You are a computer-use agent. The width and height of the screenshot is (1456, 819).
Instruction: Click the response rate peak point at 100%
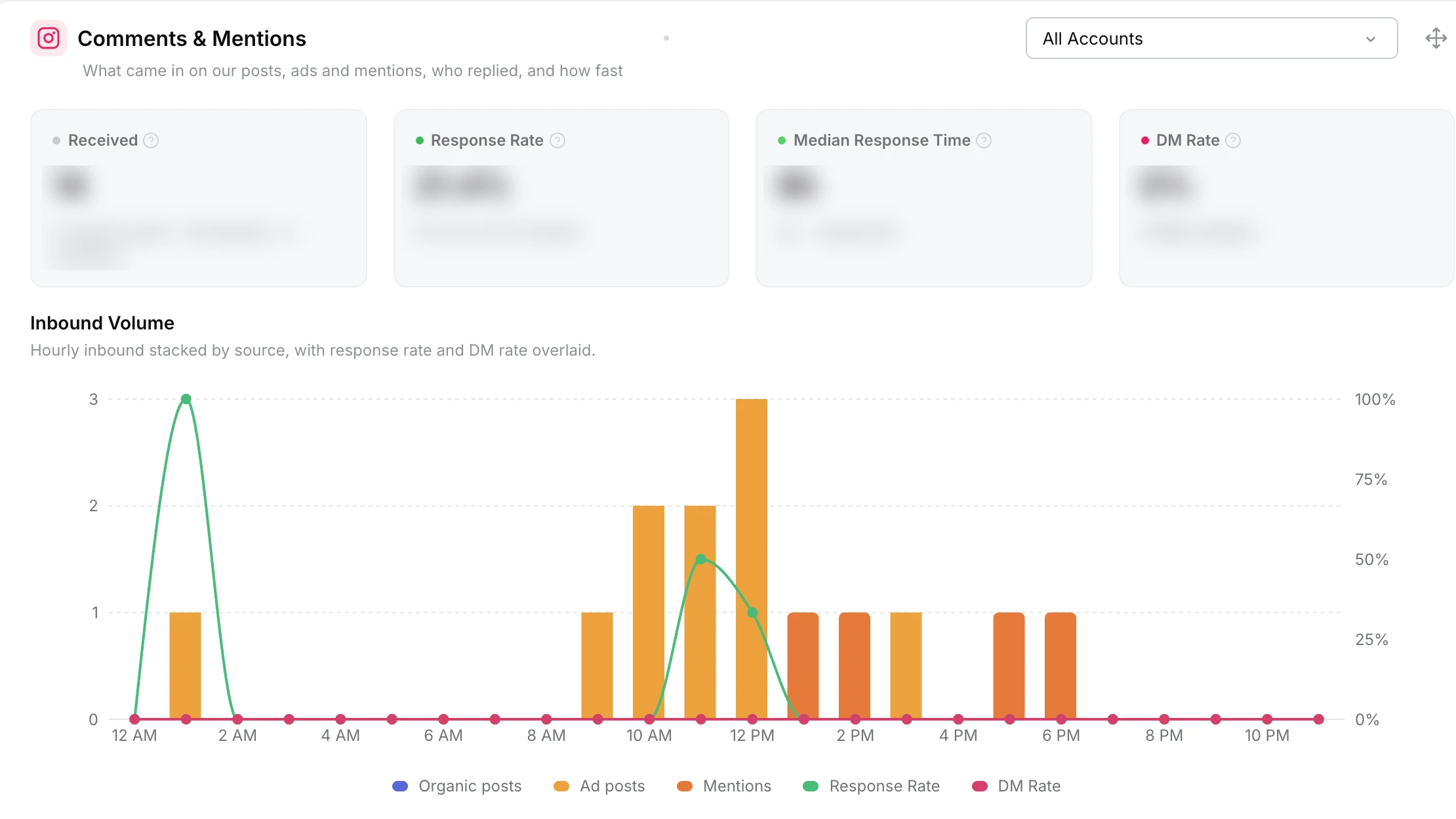[x=186, y=399]
